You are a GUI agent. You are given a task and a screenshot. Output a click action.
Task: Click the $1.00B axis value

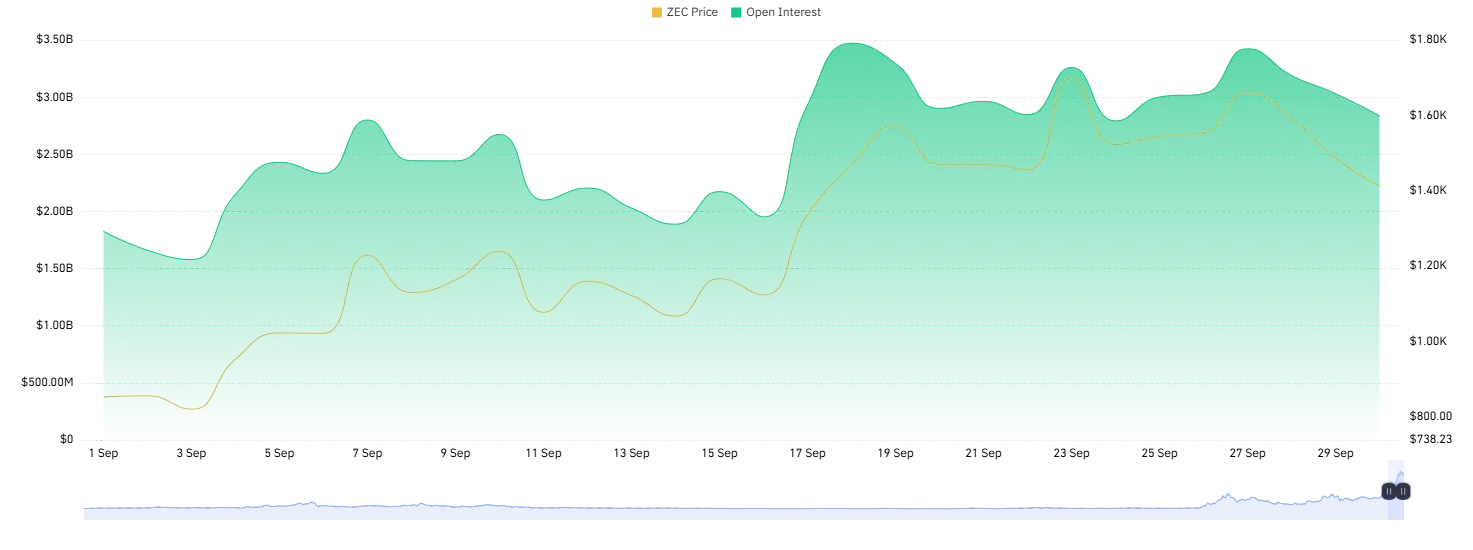coord(55,325)
